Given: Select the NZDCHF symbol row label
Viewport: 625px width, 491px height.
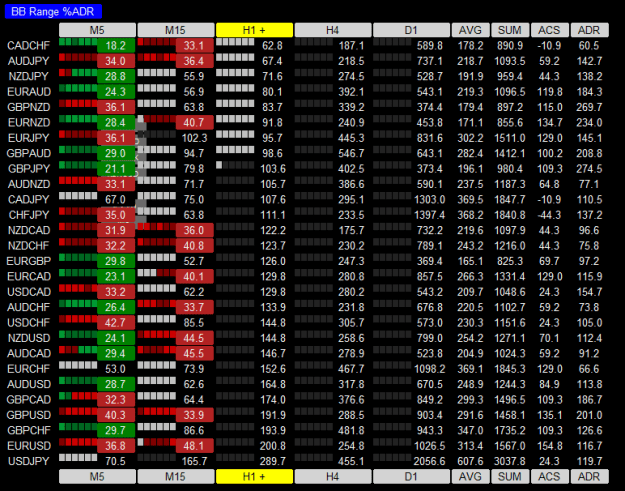Looking at the screenshot, I should pos(29,246).
